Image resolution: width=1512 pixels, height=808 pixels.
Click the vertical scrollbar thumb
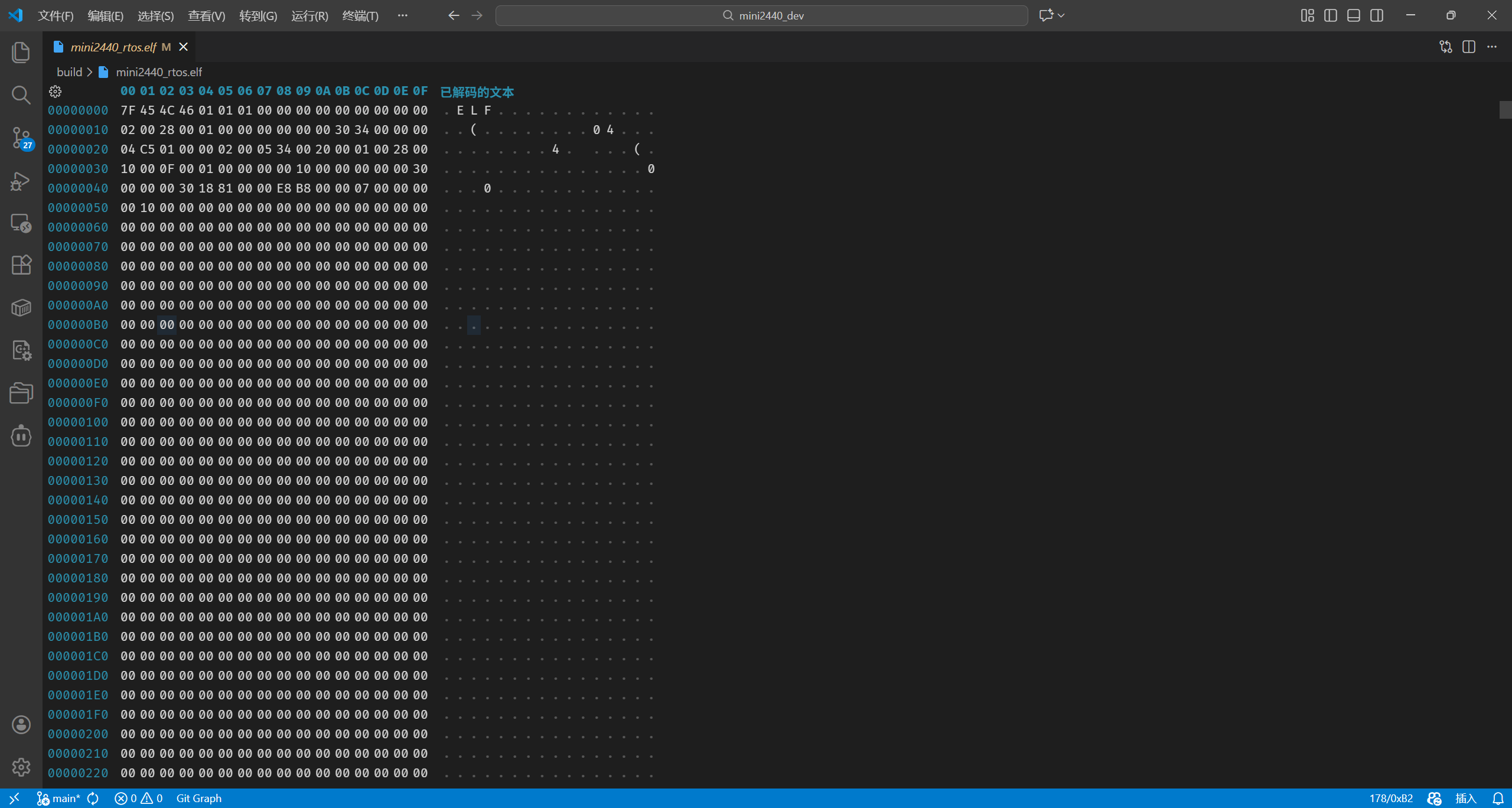1505,110
